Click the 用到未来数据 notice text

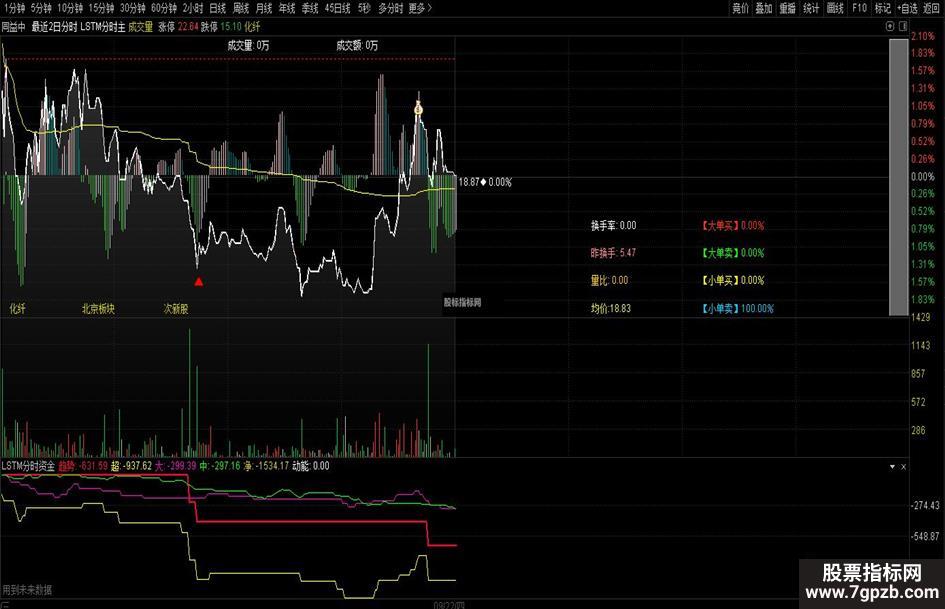click(27, 590)
